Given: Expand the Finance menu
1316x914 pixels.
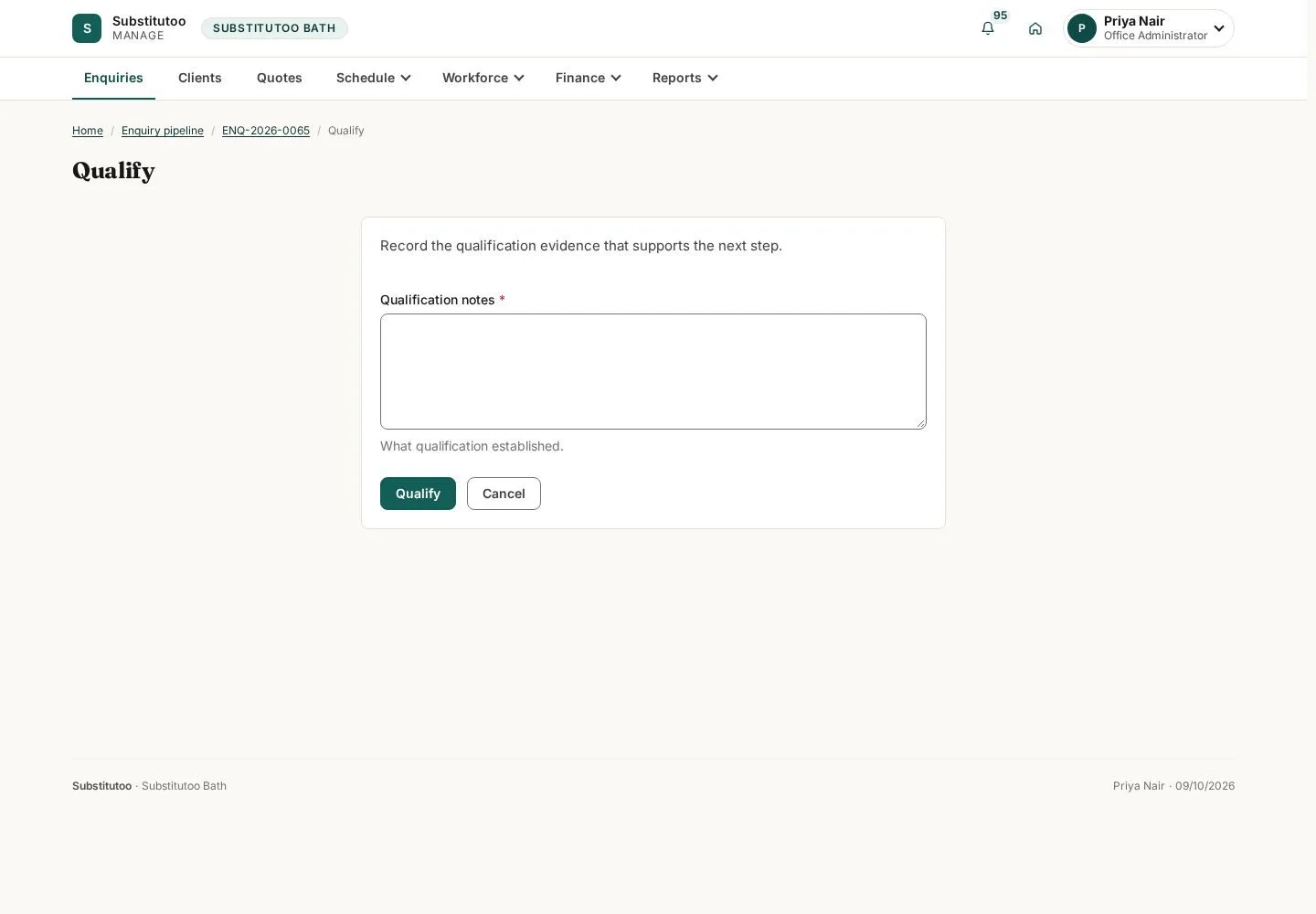Looking at the screenshot, I should 588,78.
